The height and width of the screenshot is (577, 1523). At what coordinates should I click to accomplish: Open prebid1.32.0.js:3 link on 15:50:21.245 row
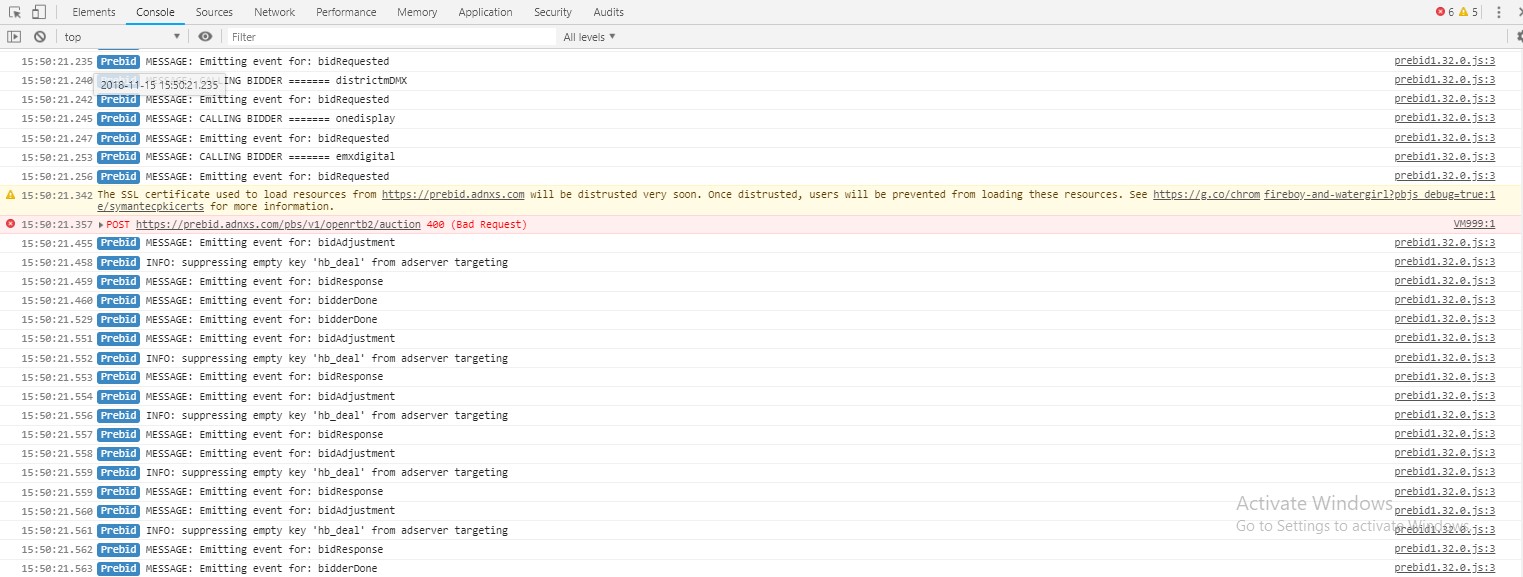[1445, 118]
